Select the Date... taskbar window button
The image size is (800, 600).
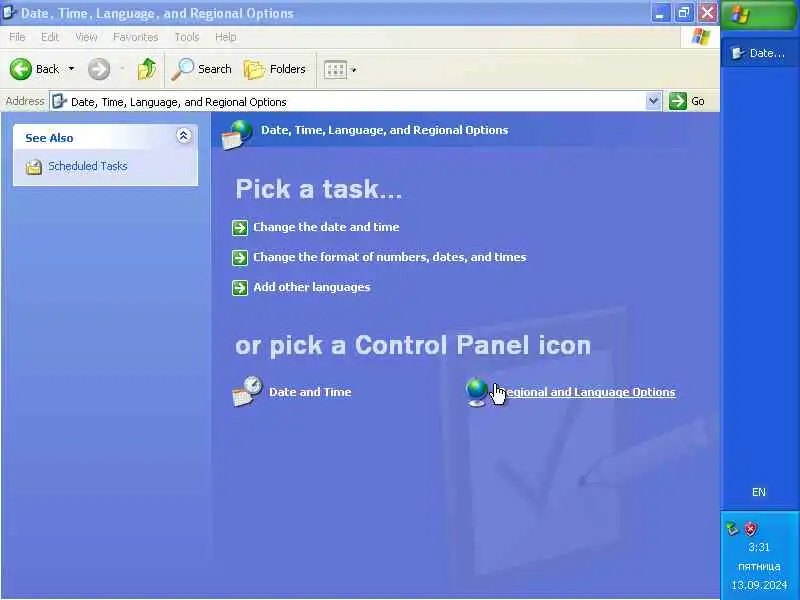[x=759, y=53]
